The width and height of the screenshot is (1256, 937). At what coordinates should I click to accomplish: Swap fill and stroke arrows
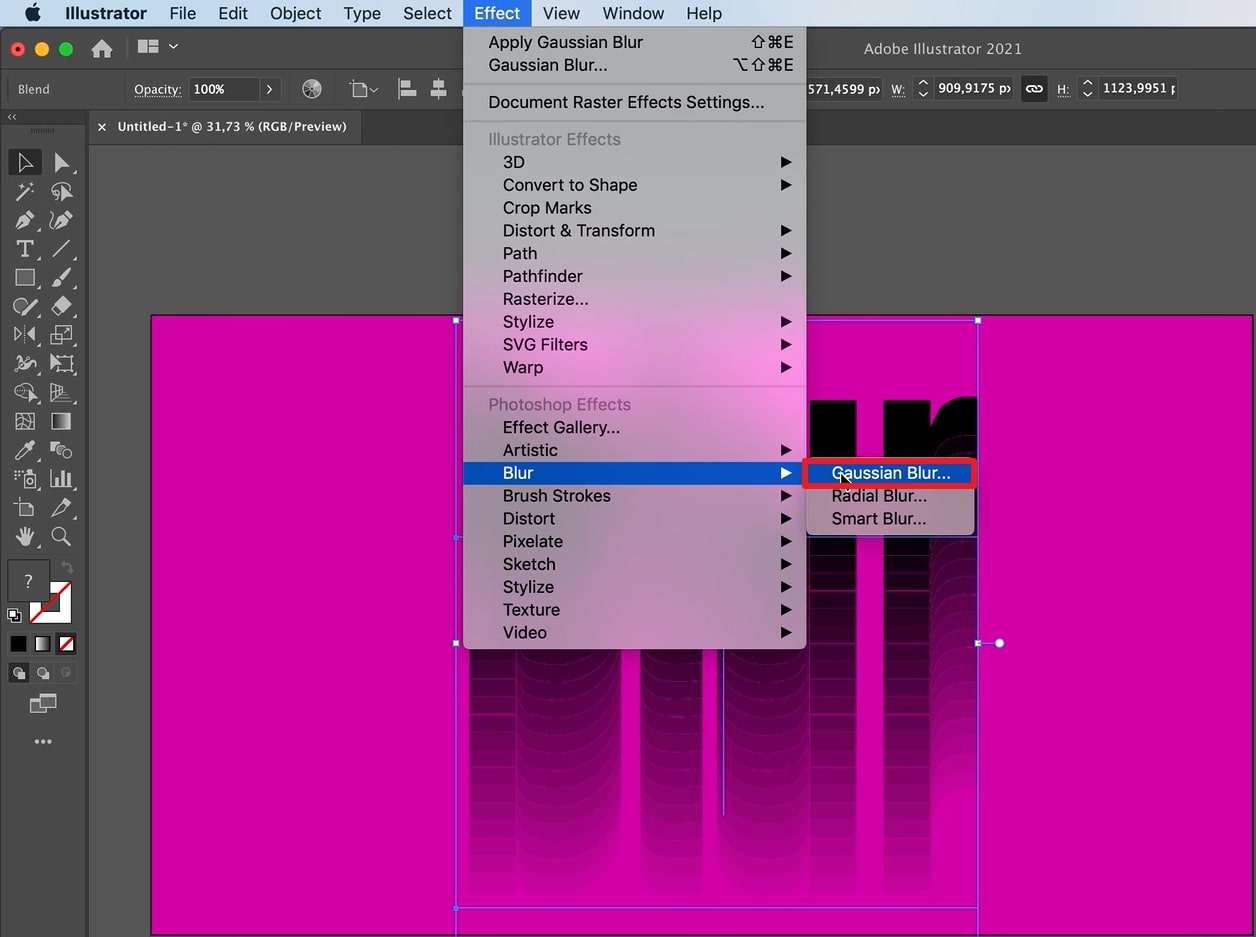tap(67, 568)
